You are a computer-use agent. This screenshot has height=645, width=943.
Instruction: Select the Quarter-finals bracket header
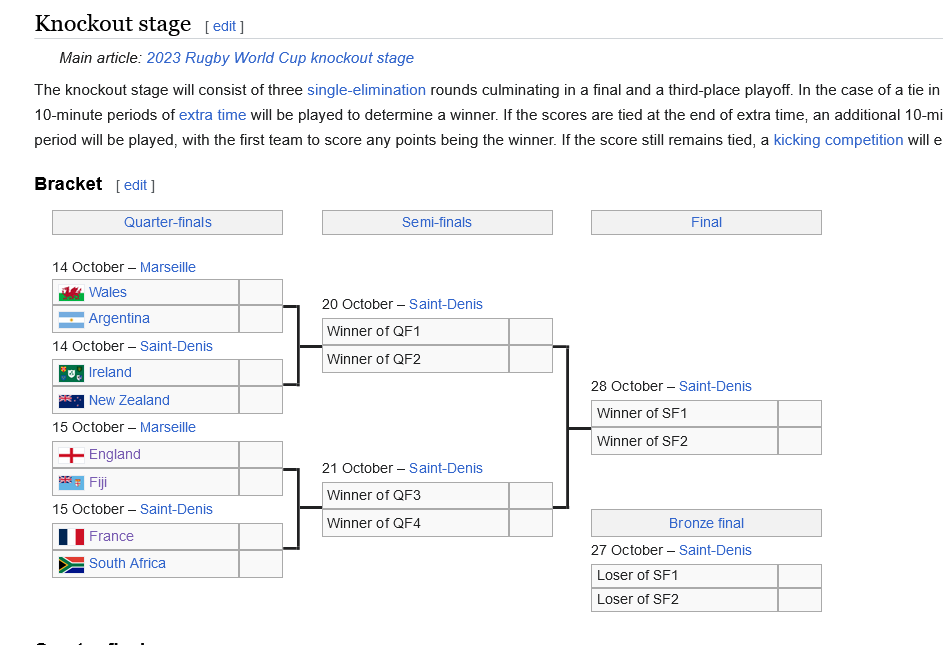coord(168,222)
